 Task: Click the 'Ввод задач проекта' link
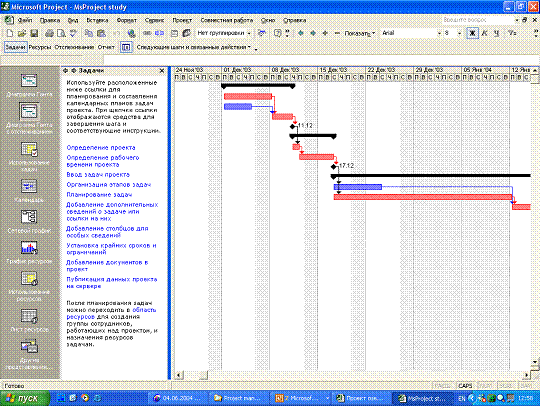(98, 175)
